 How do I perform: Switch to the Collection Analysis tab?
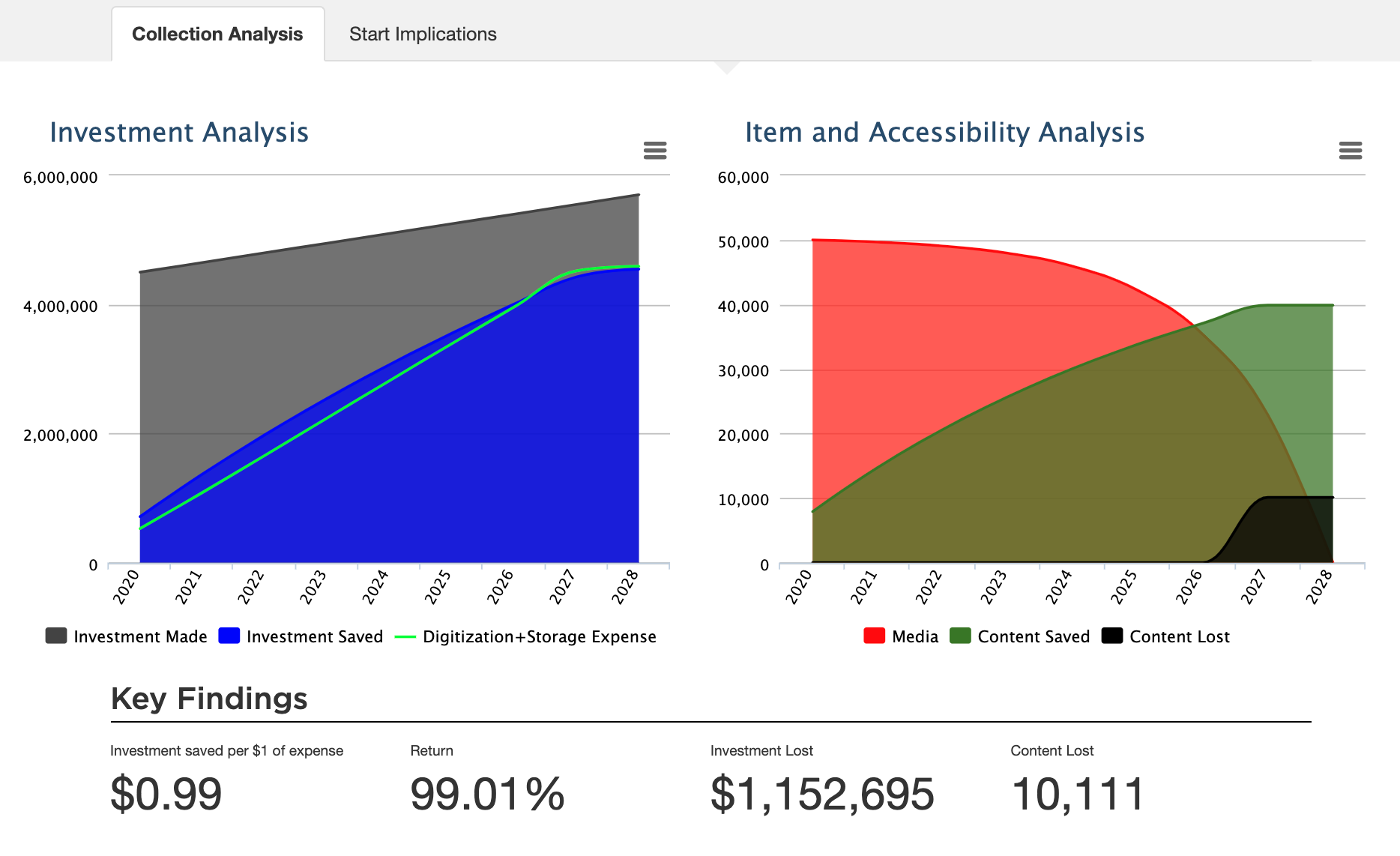pos(218,34)
